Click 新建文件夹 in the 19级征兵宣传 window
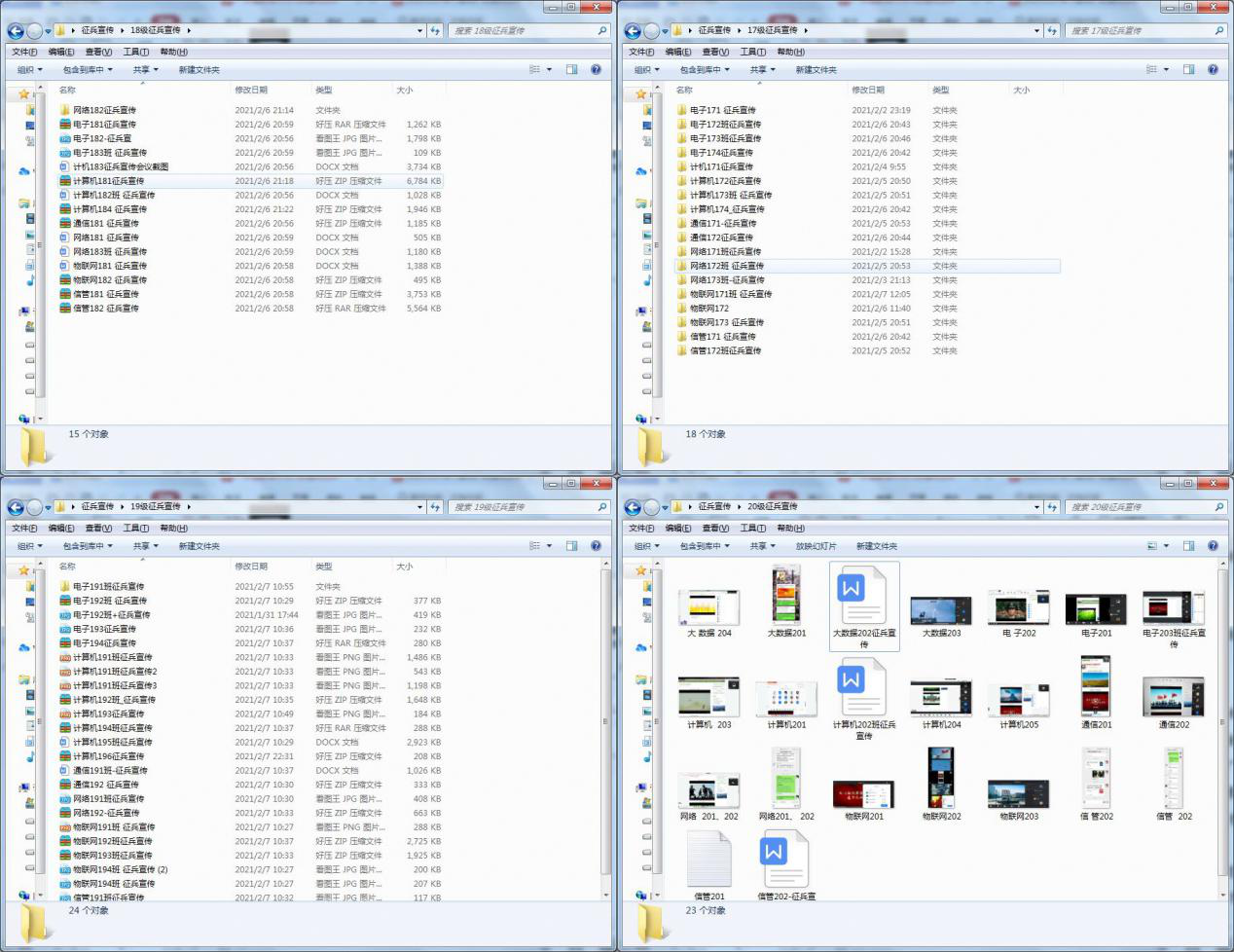Viewport: 1234px width, 952px height. pyautogui.click(x=199, y=546)
